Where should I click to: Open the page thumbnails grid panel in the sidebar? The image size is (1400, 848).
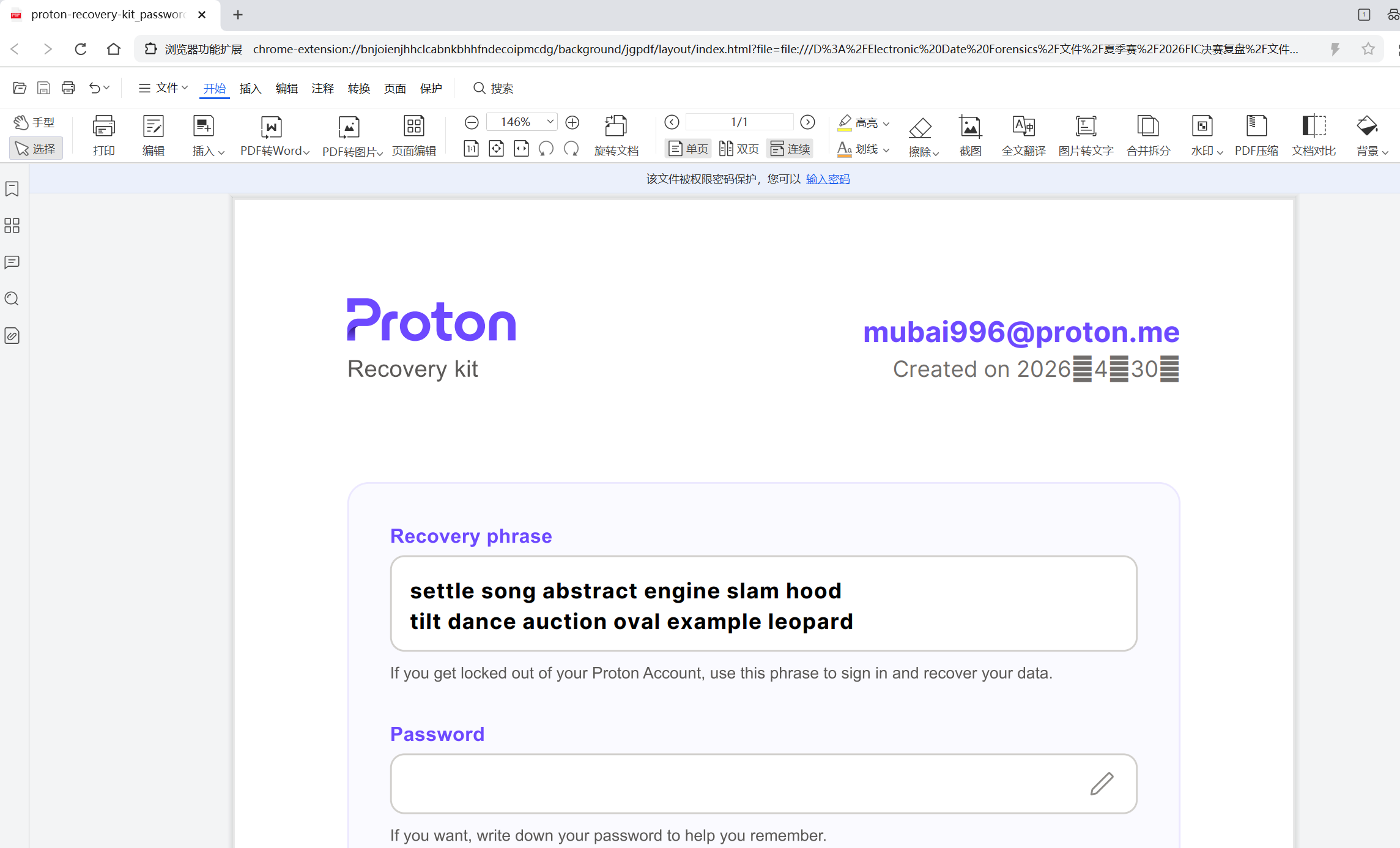(x=12, y=226)
